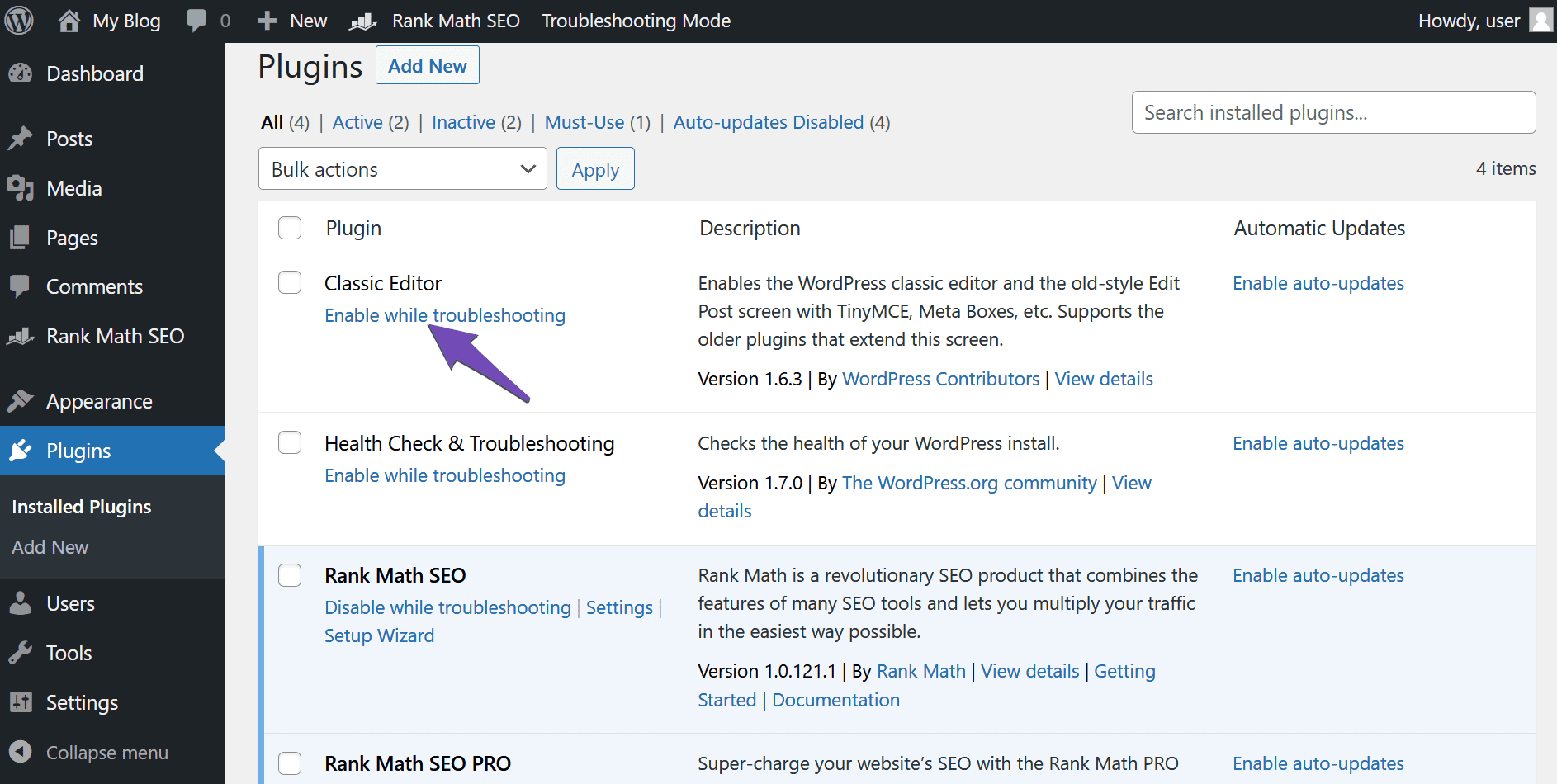Click the Rank Math SEO sidebar icon

pos(21,336)
